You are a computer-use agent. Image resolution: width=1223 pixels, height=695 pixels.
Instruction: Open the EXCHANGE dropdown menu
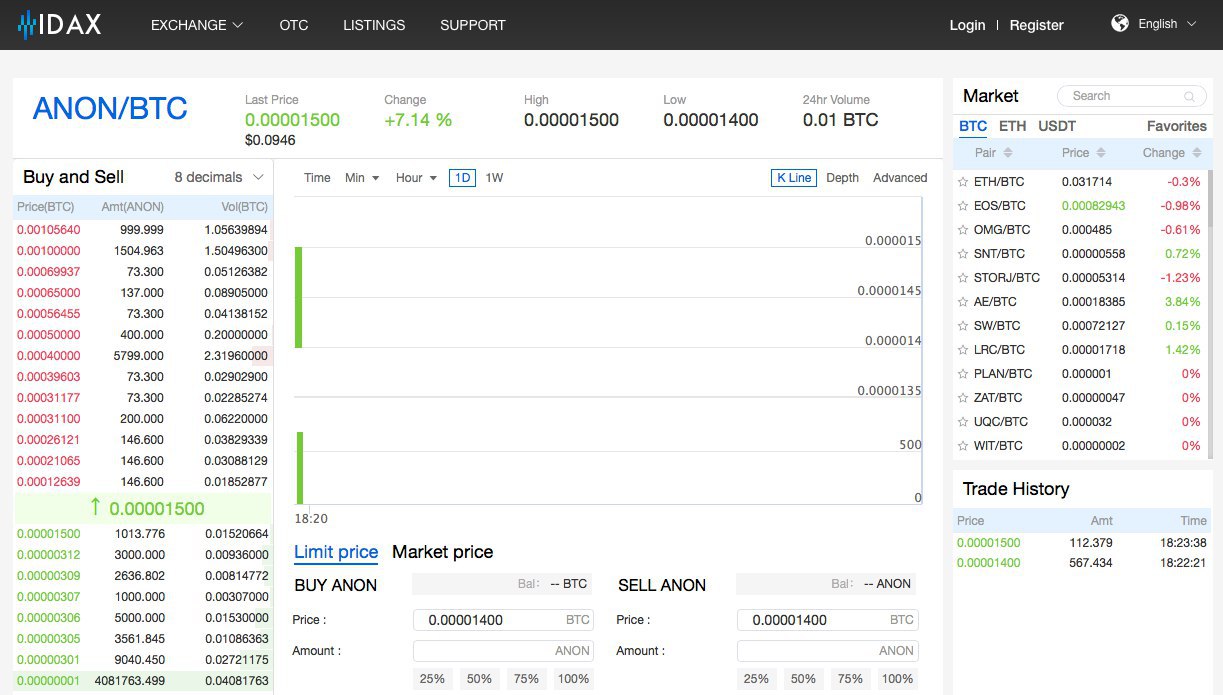tap(197, 25)
